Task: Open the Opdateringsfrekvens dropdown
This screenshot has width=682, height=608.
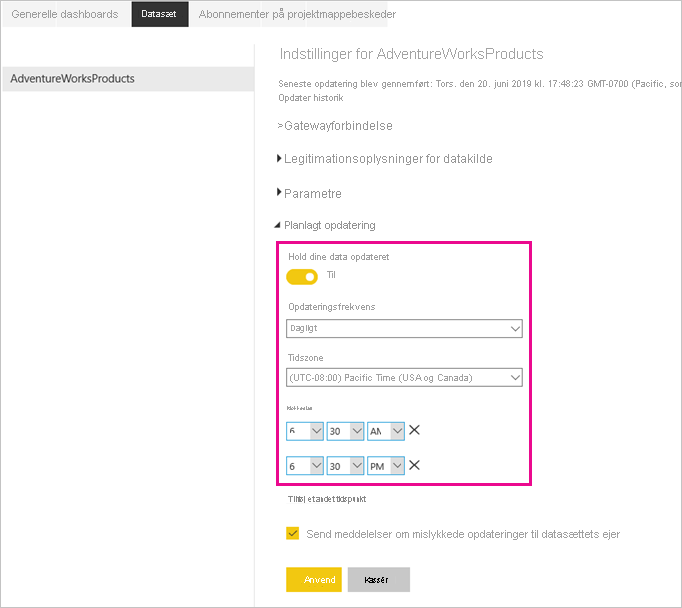Action: [404, 328]
